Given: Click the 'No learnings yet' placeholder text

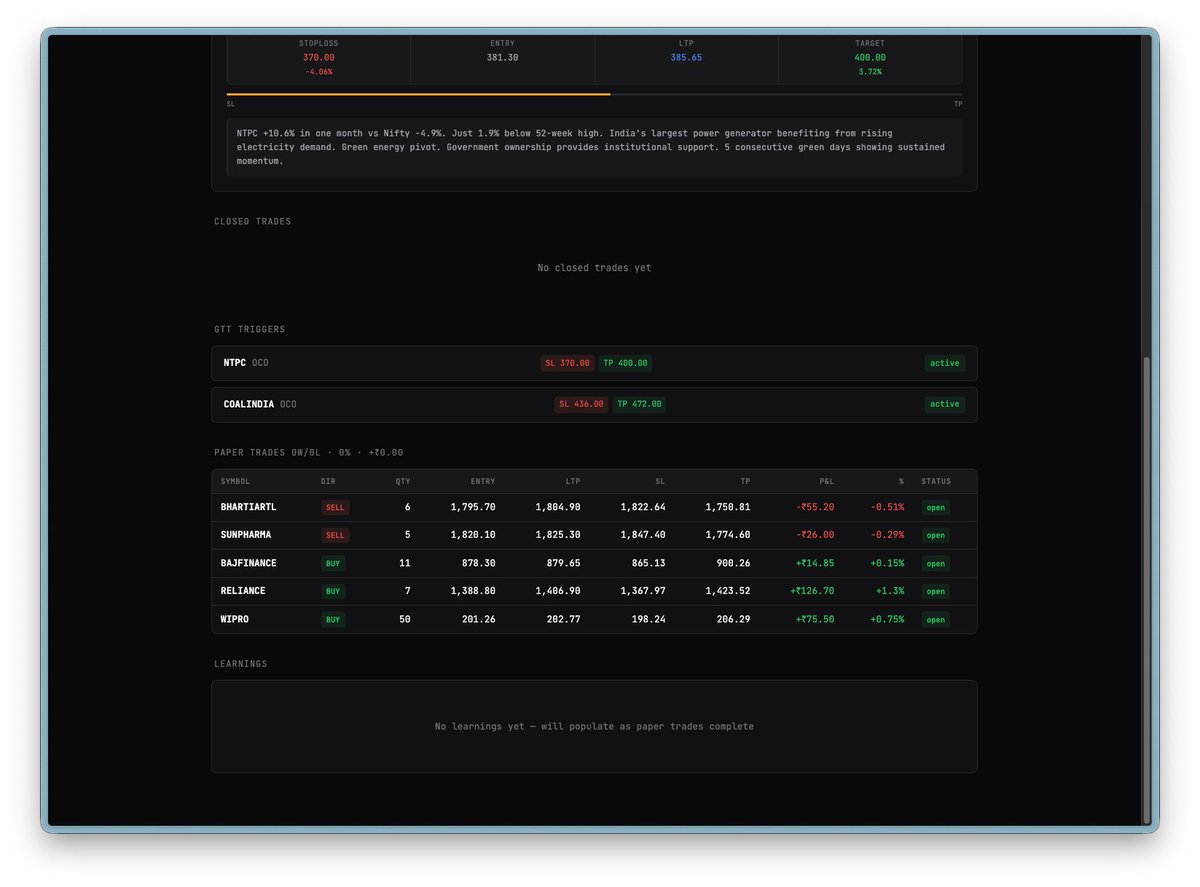Looking at the screenshot, I should [x=594, y=726].
